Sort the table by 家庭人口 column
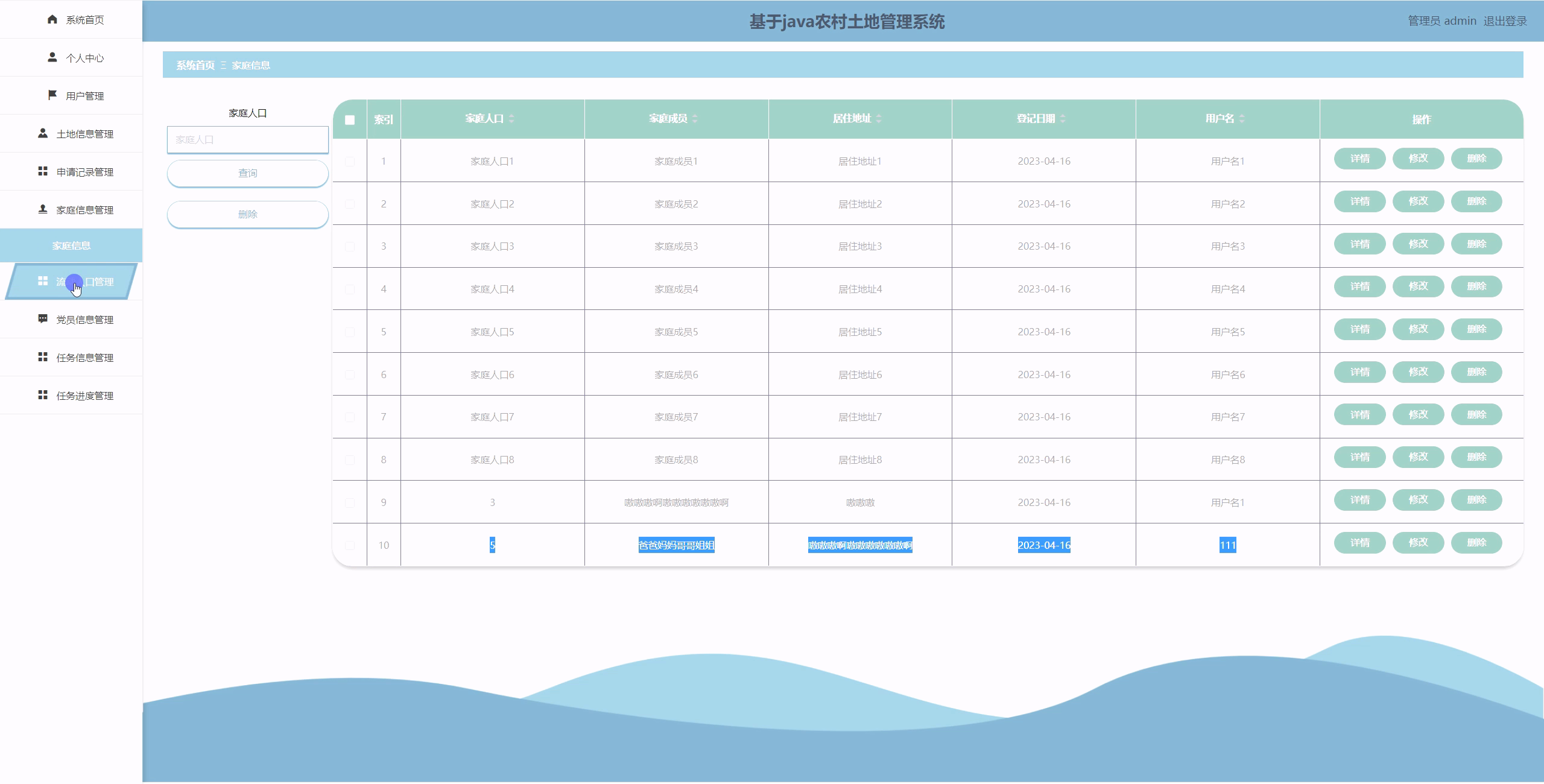Viewport: 1544px width, 784px height. 511,119
